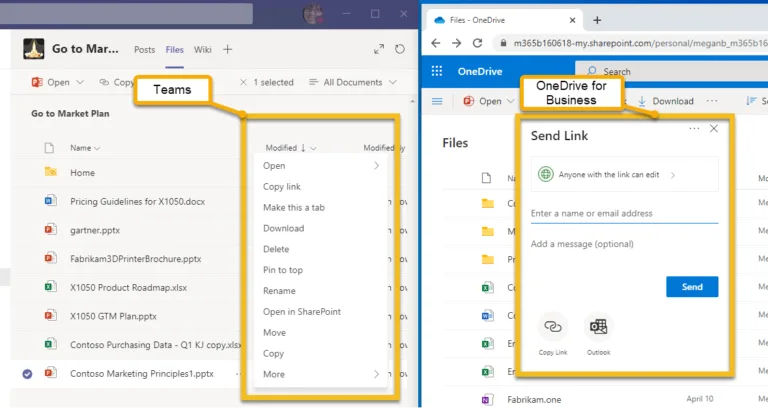Image resolution: width=768 pixels, height=408 pixels.
Task: Expand the Open dropdown in OneDrive toolbar
Action: (x=510, y=101)
